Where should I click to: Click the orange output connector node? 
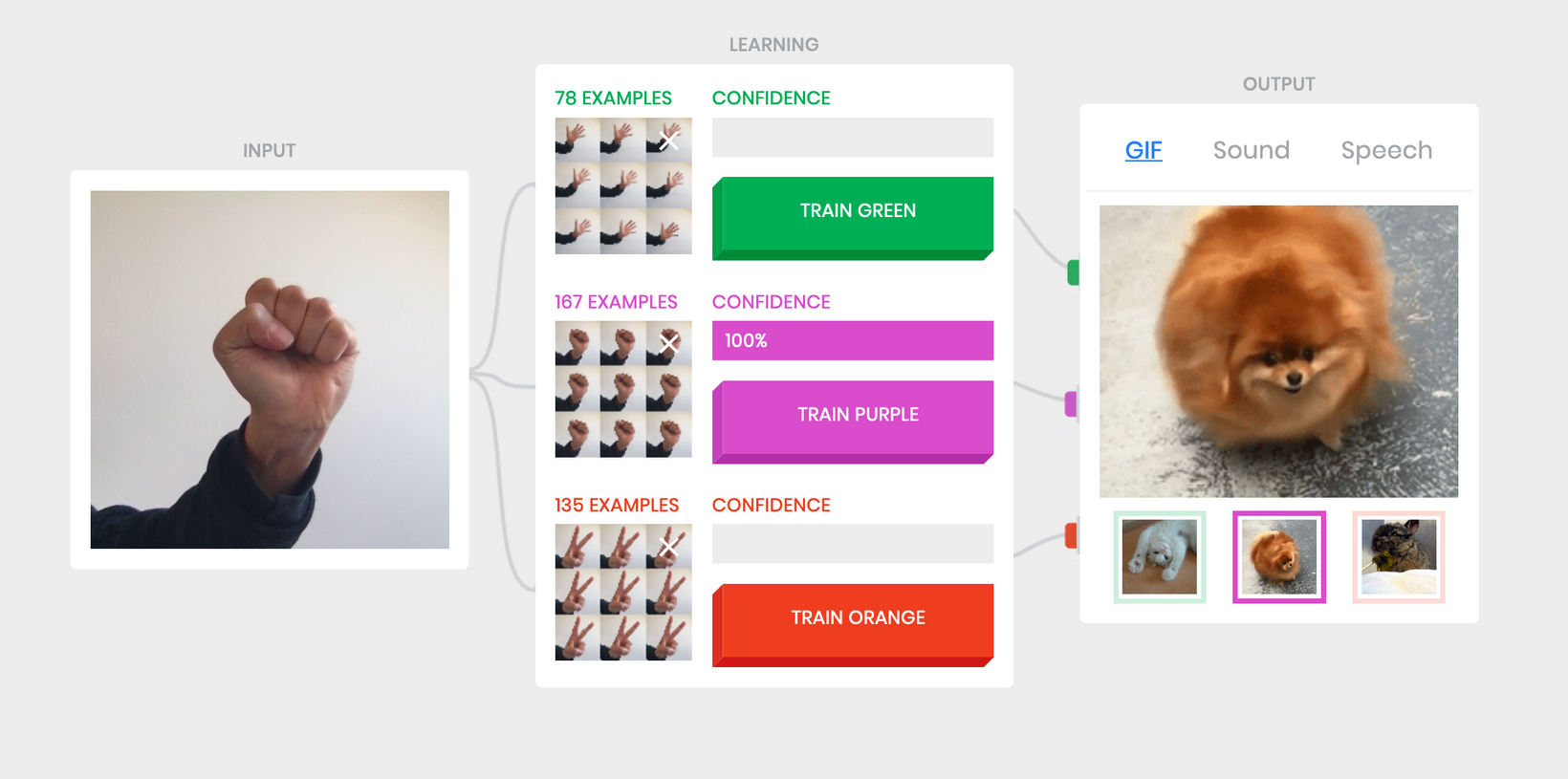click(1071, 536)
